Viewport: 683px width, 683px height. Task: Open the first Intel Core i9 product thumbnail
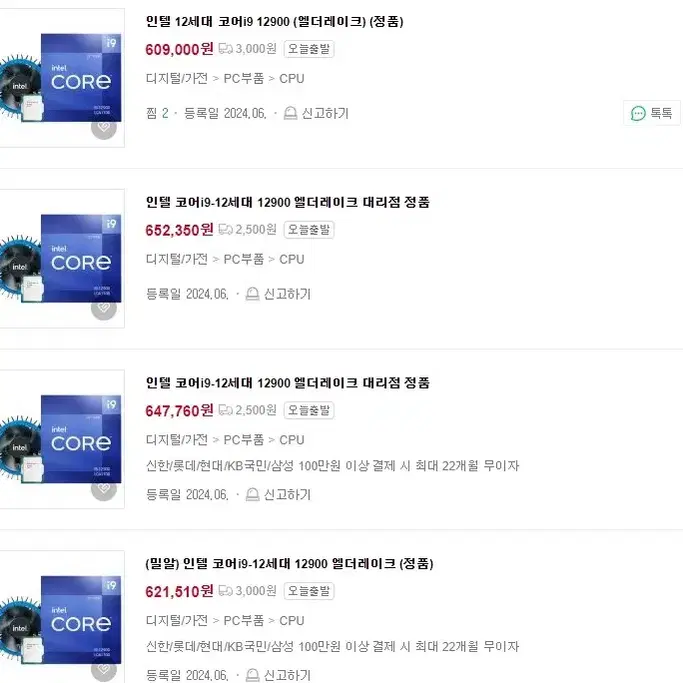pos(61,78)
